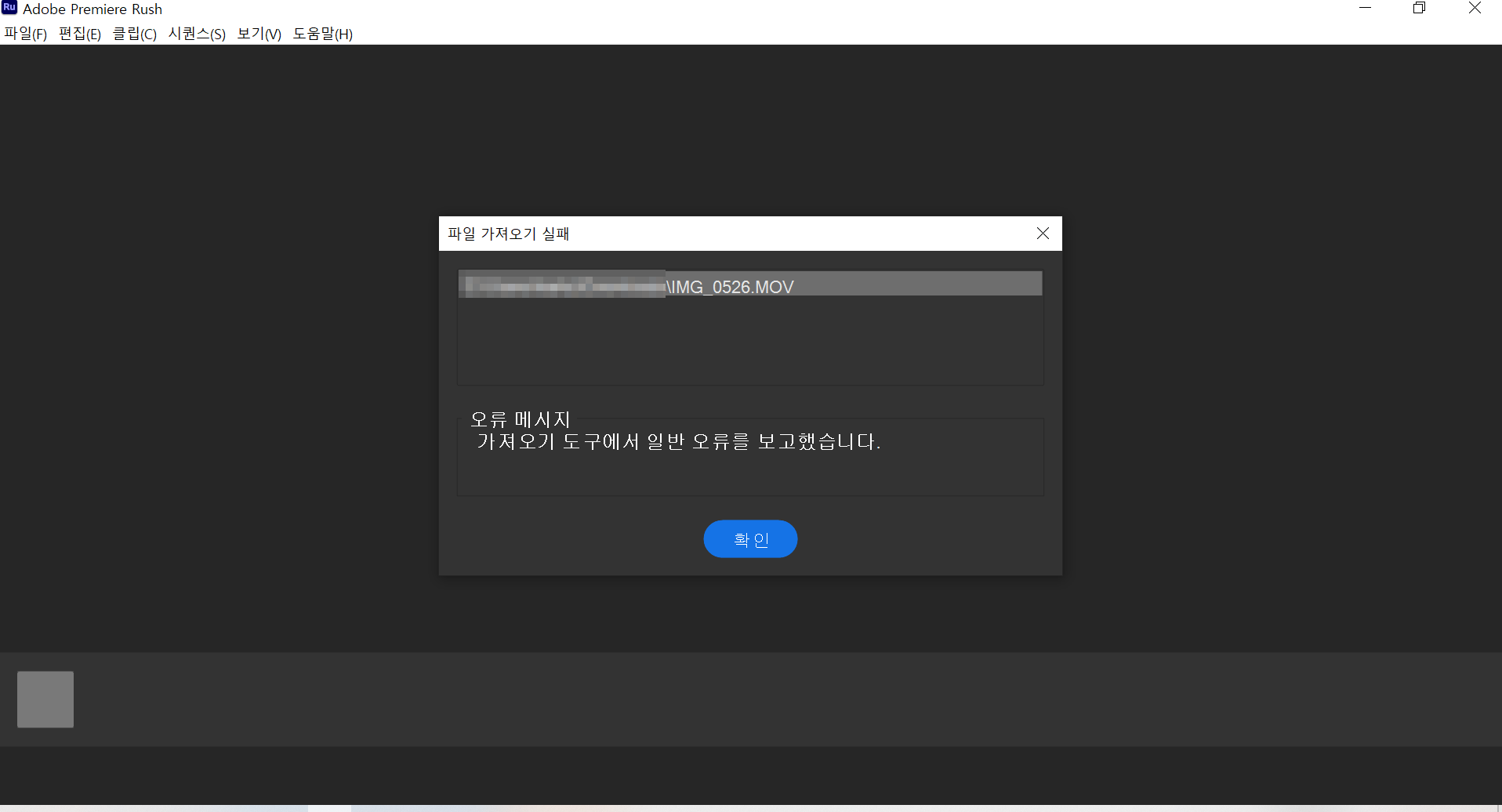Select the IMG_0526.MOV entry in the failed list
The width and height of the screenshot is (1502, 812).
(730, 285)
